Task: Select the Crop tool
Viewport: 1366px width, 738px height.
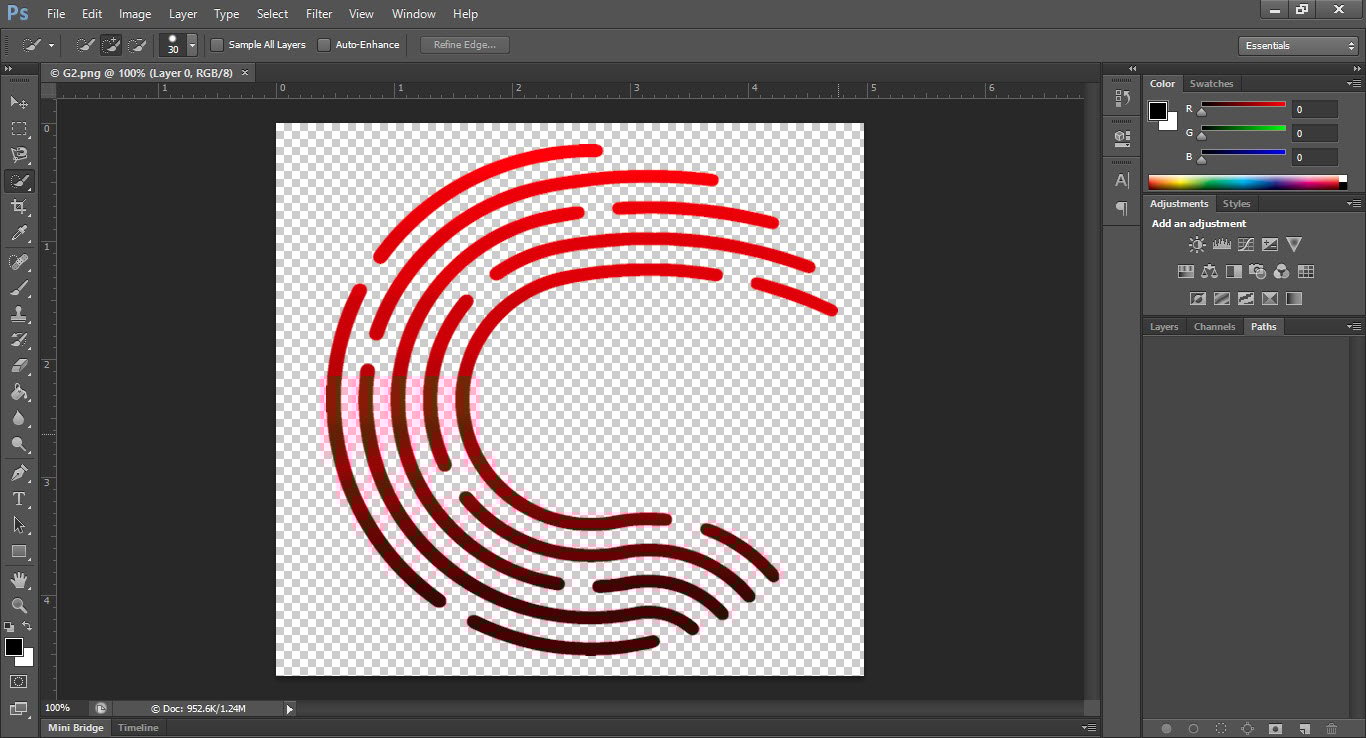Action: click(19, 207)
